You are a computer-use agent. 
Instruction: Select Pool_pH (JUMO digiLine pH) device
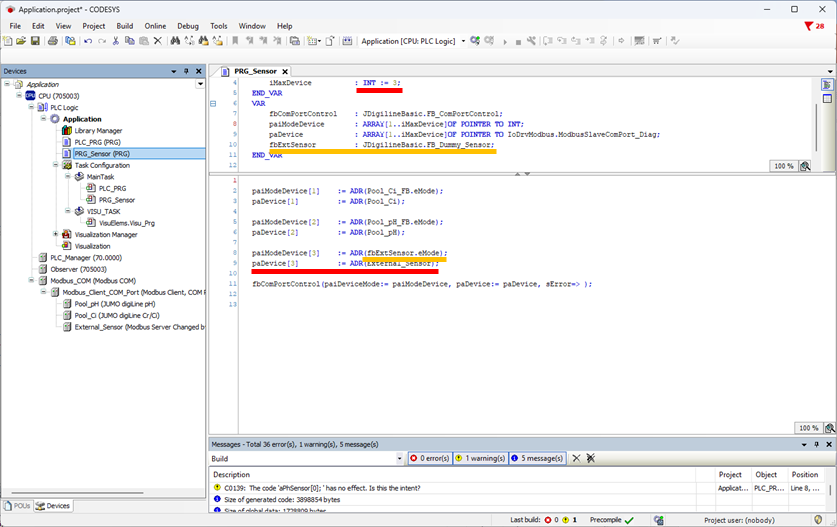(115, 304)
